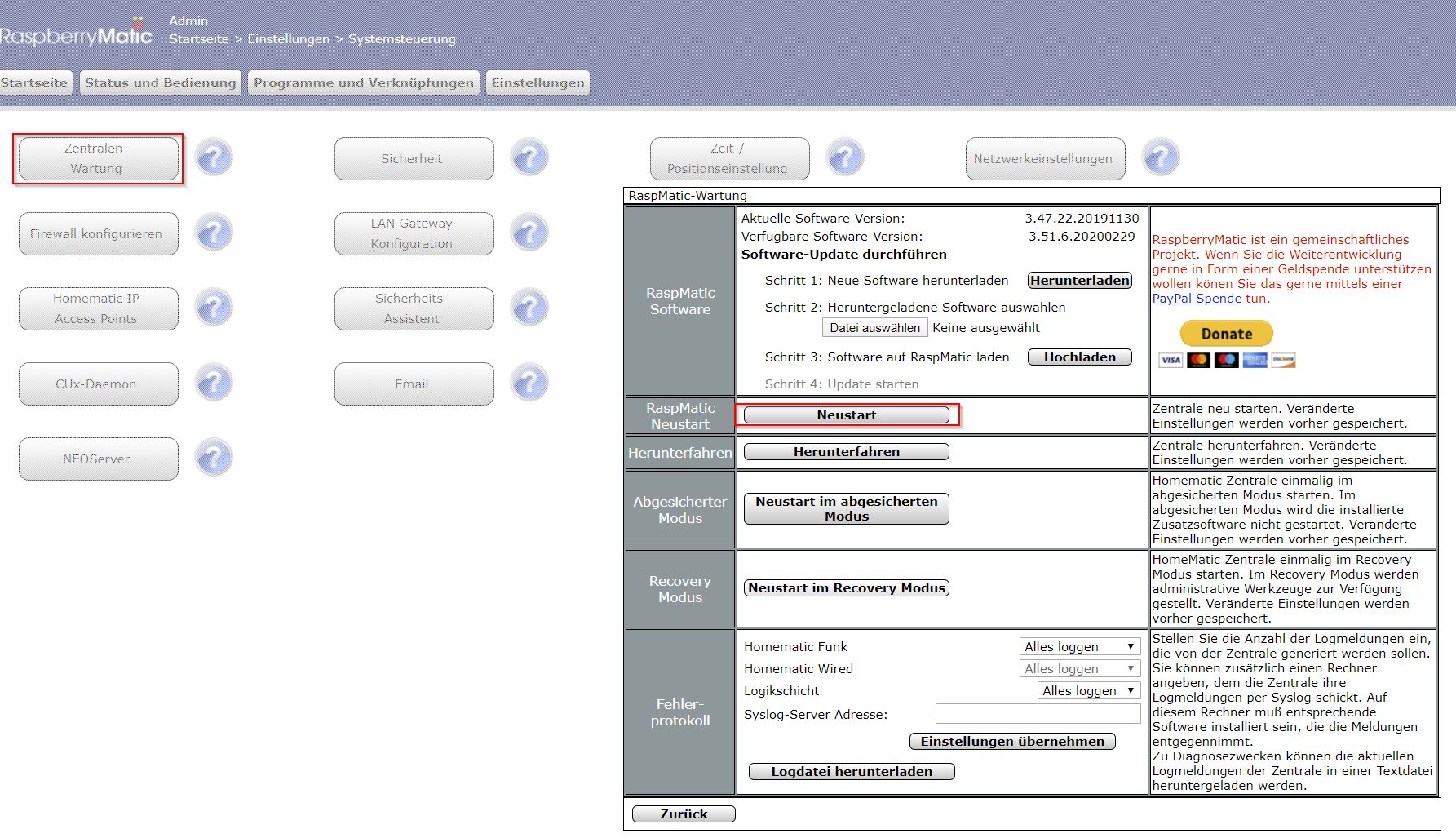Follow the PayPal Spende link
Viewport: 1456px width, 838px height.
pos(1197,299)
